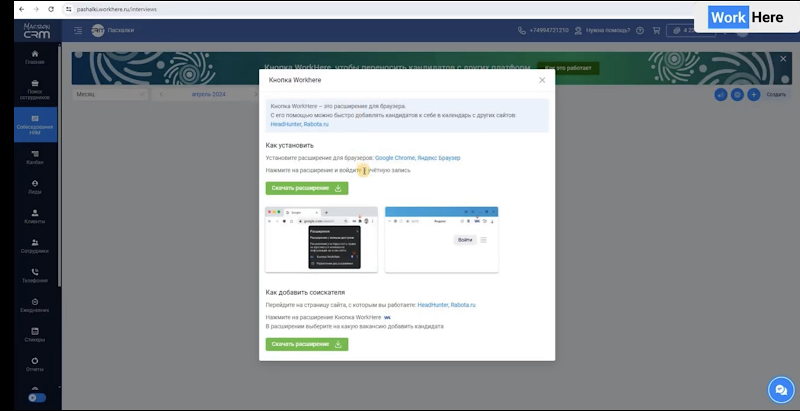
Task: Click the Кнопка Workhere dialog title
Action: (295, 80)
